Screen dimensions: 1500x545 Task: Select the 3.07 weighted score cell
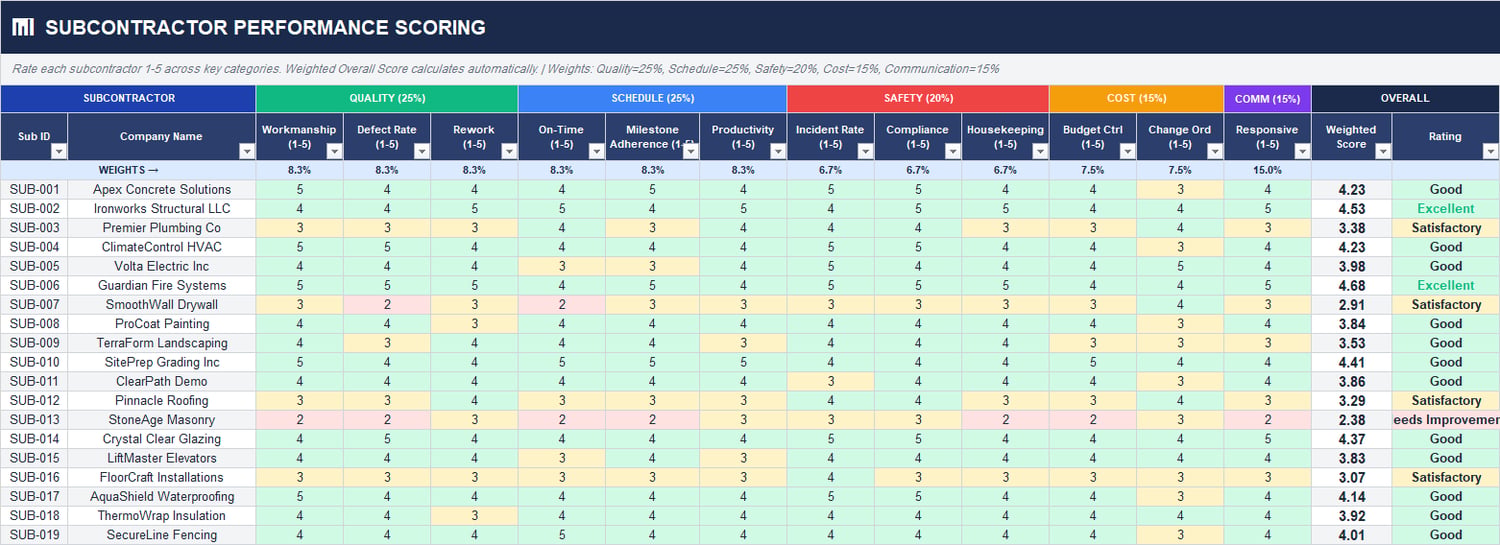click(1351, 477)
